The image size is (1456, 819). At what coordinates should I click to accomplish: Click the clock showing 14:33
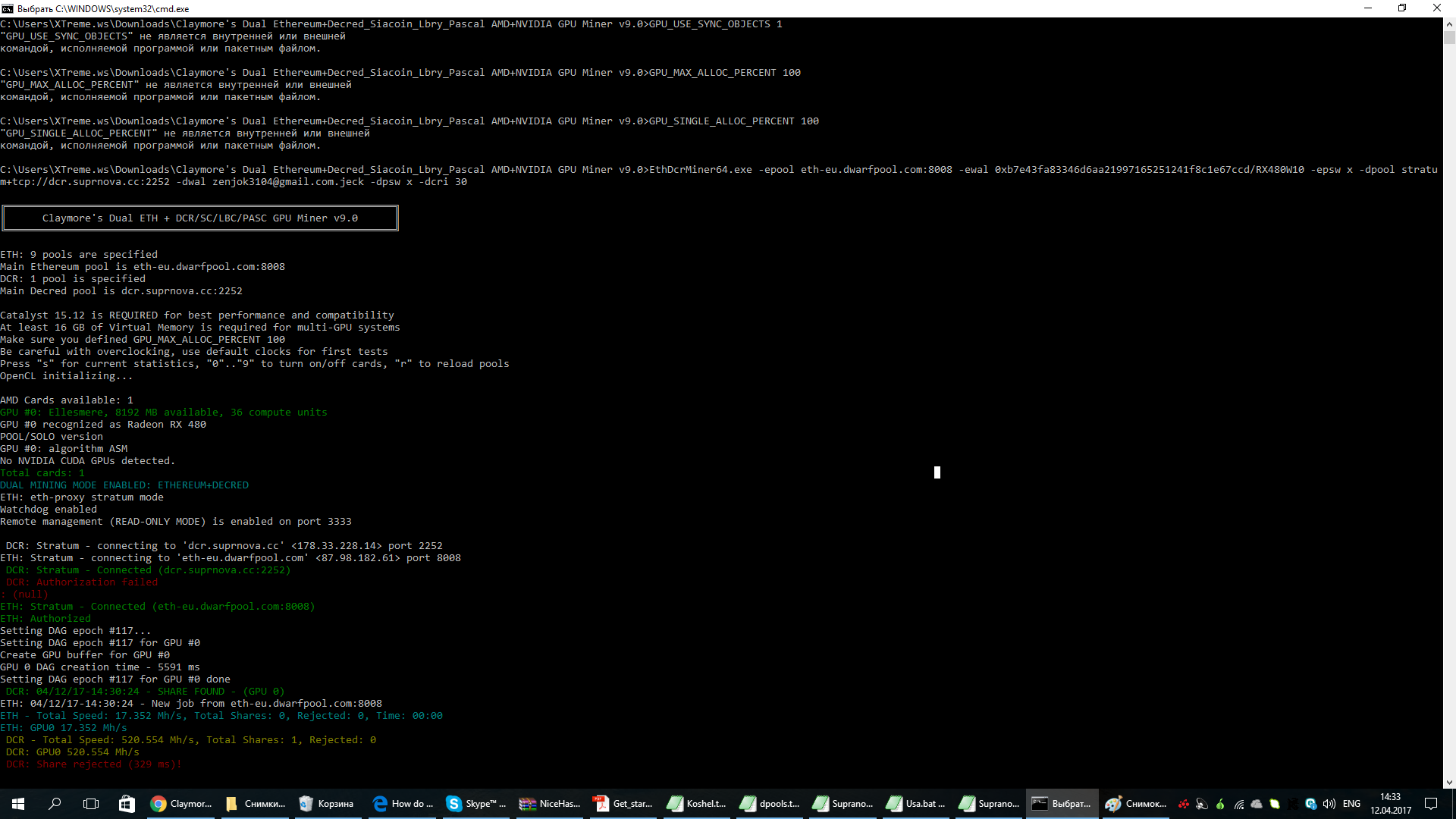coord(1390,804)
